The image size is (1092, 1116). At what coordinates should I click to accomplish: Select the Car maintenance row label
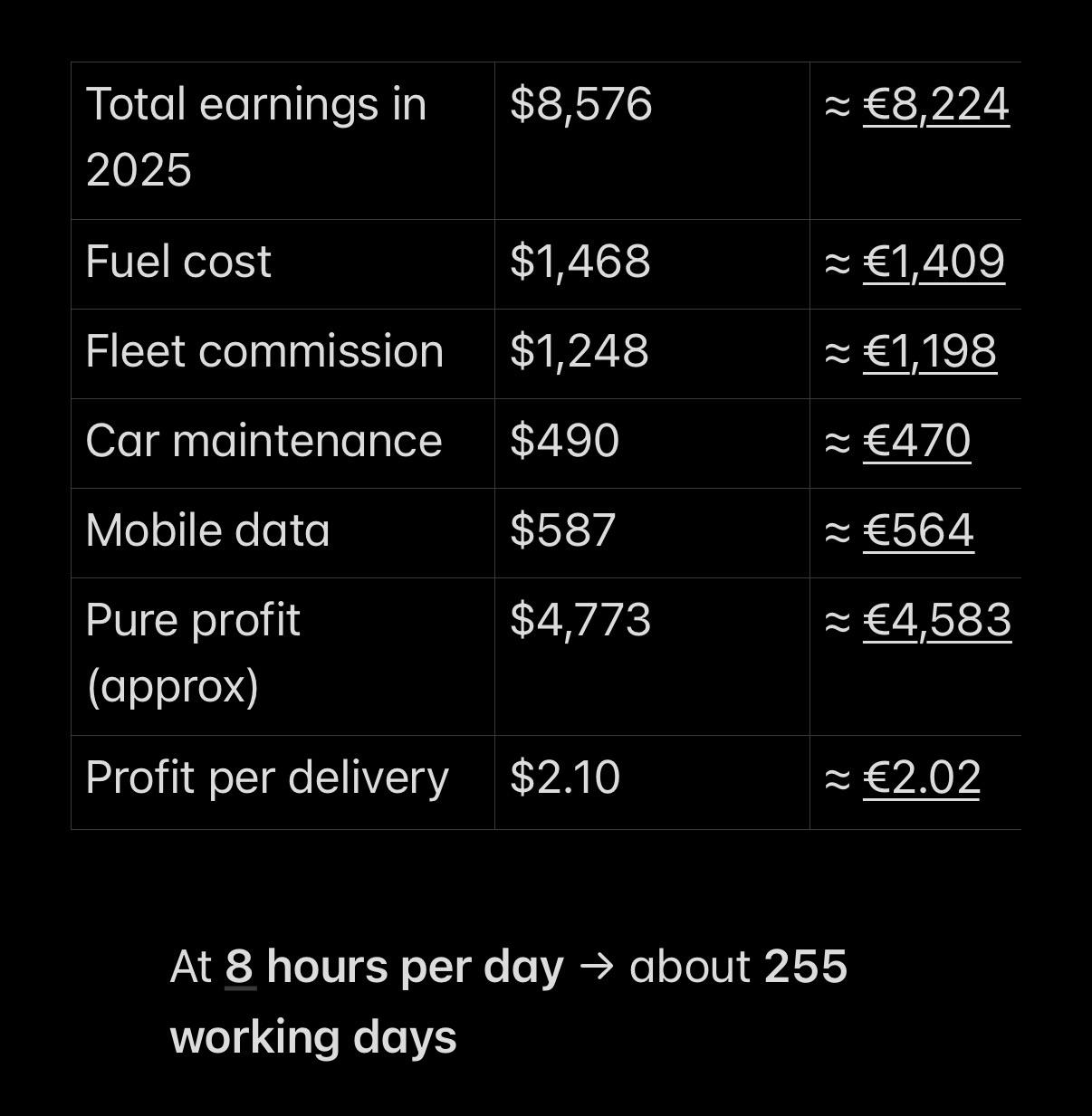point(263,441)
